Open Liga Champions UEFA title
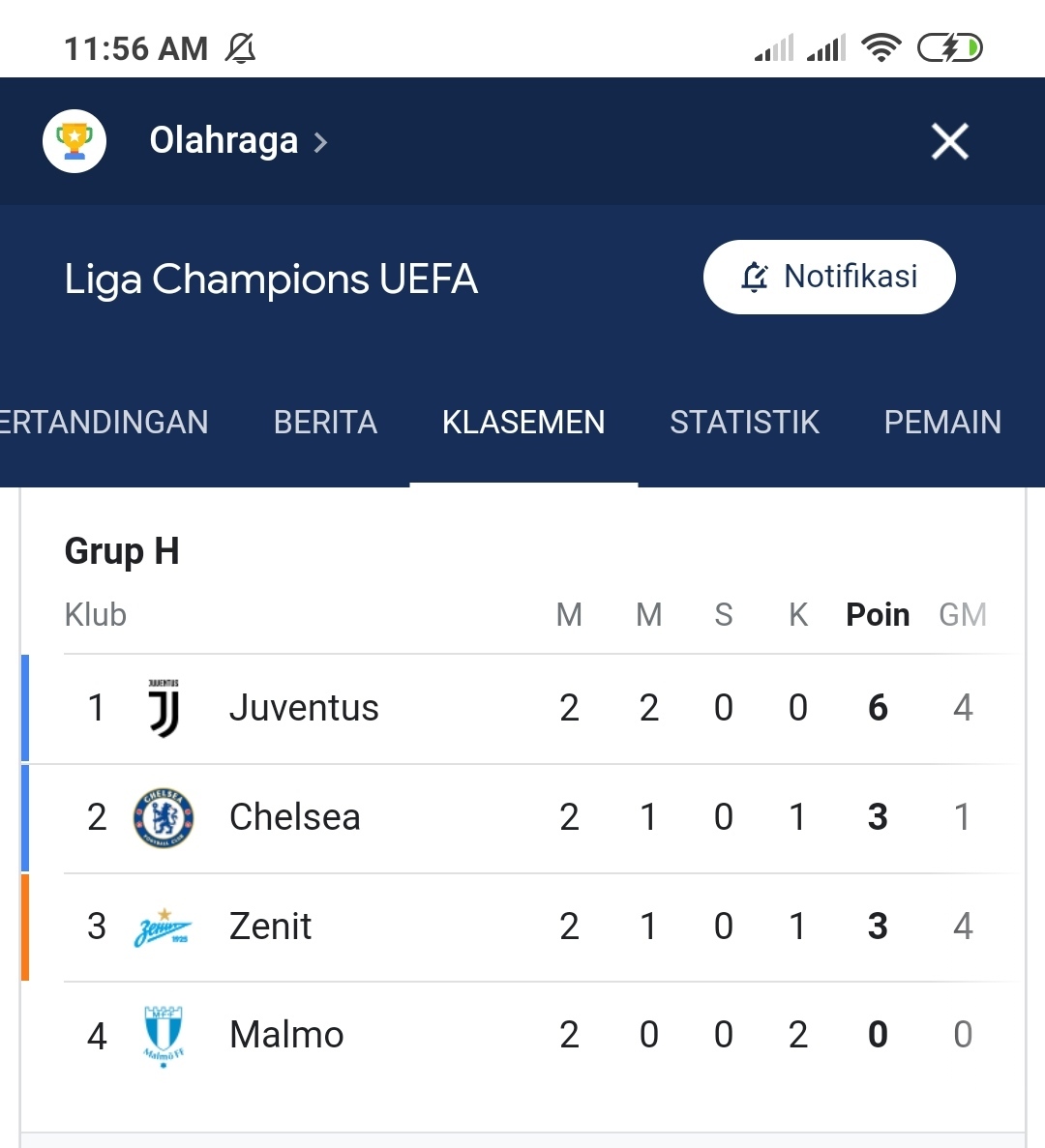The image size is (1045, 1148). coord(271,280)
